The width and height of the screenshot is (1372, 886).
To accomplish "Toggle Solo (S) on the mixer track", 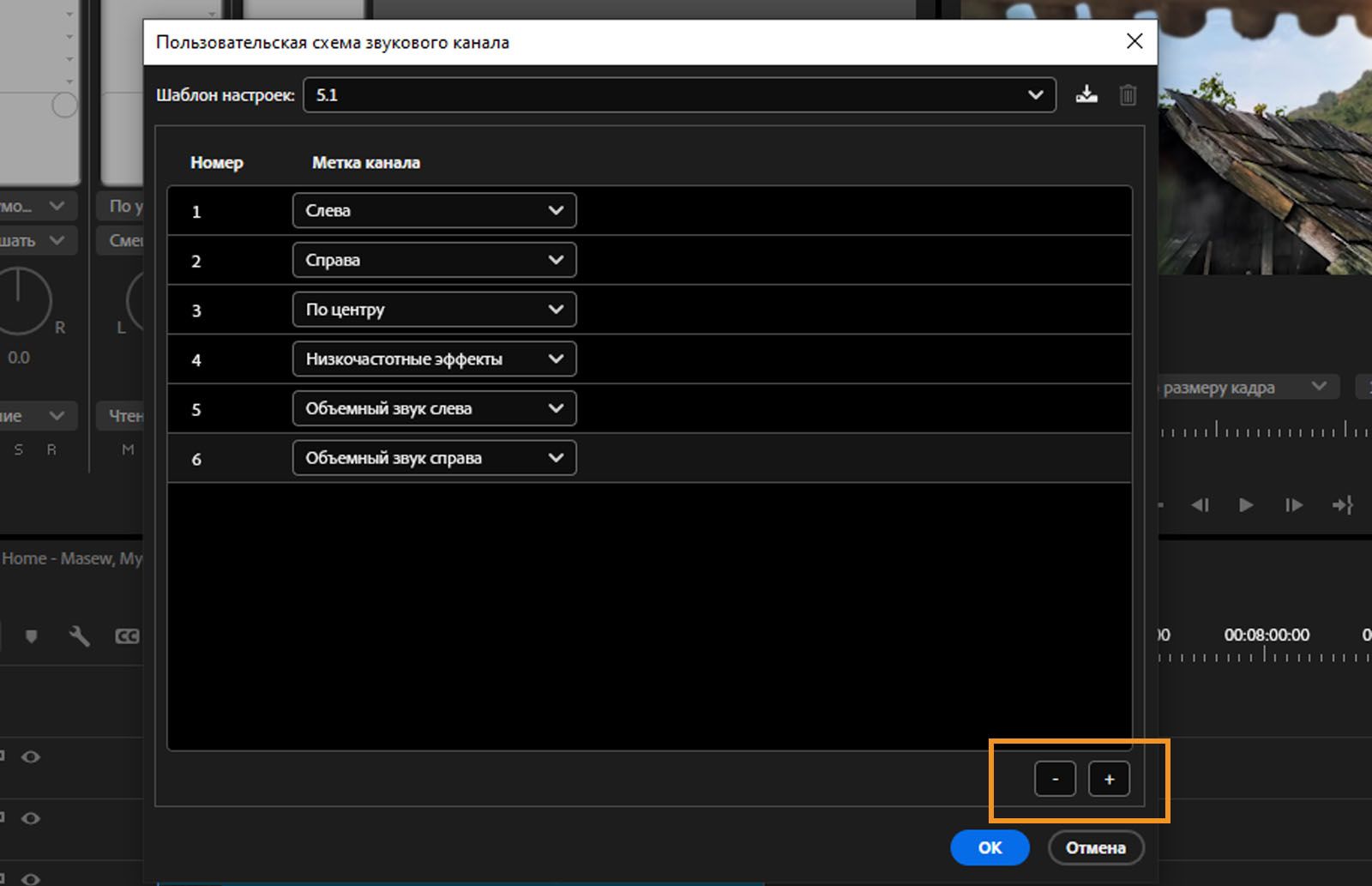I will click(19, 449).
